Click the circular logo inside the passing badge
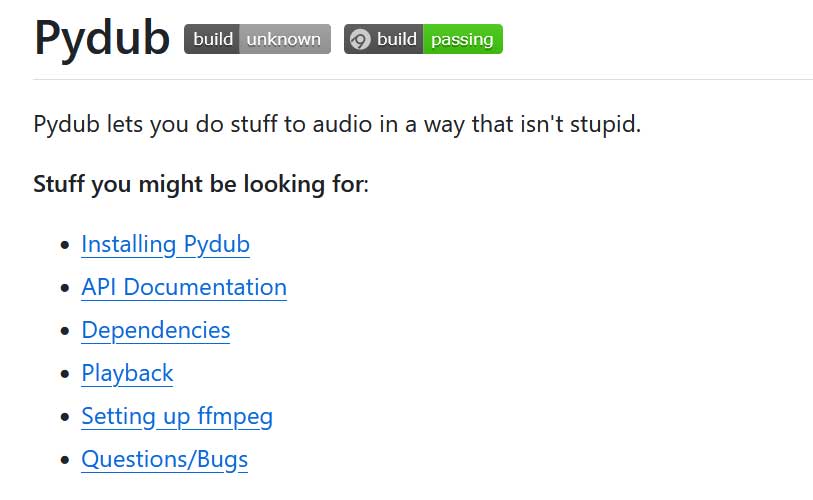 pos(360,39)
